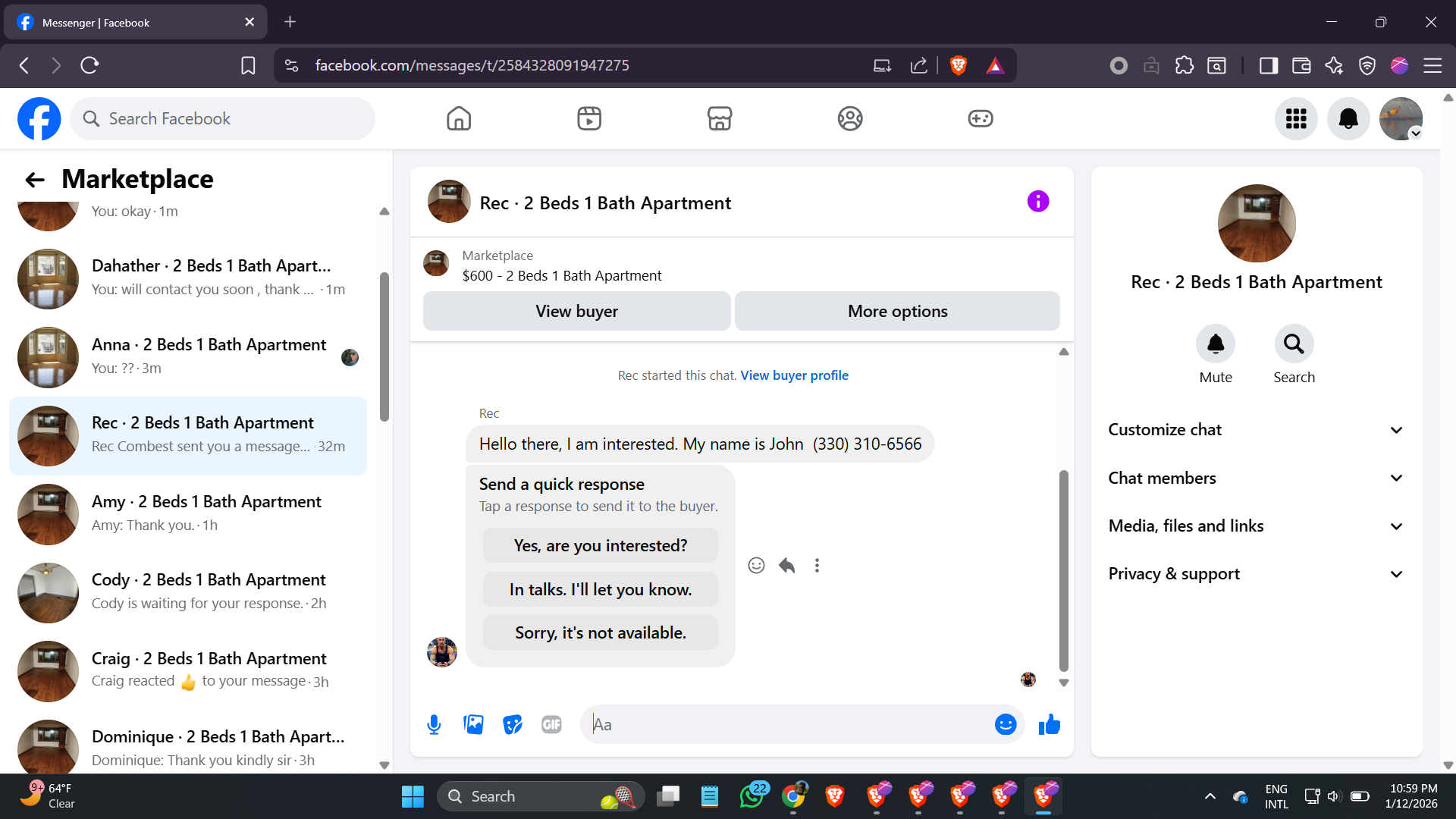Reply to message with arrow icon
Viewport: 1456px width, 819px height.
pyautogui.click(x=786, y=566)
